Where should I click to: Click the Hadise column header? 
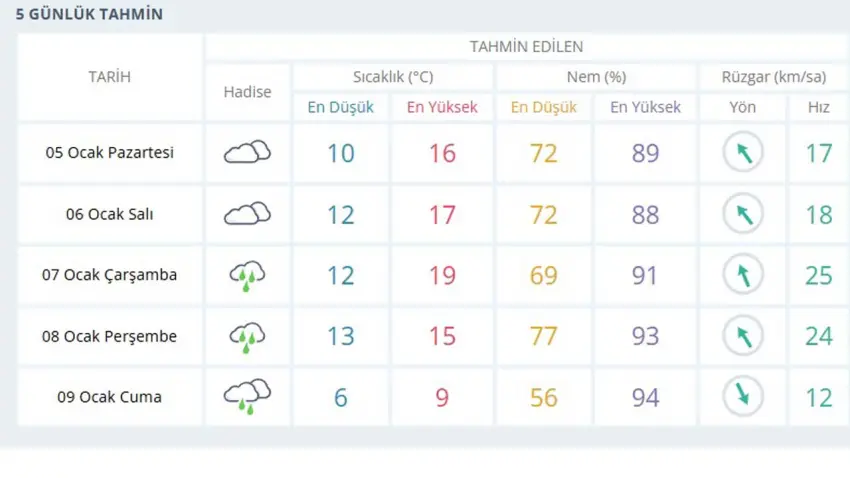(x=247, y=92)
